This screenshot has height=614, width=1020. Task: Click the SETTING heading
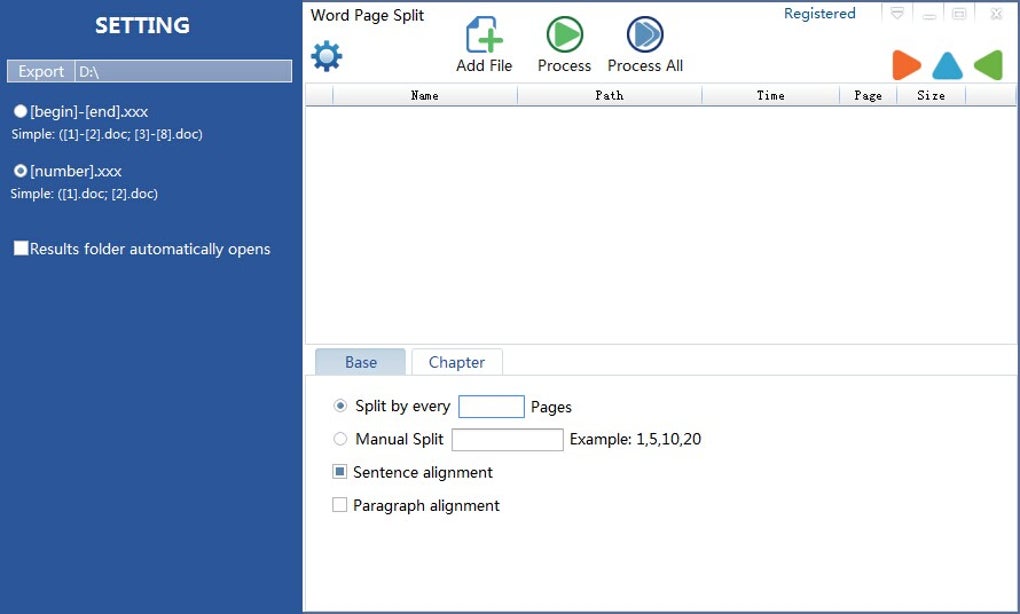[x=142, y=25]
